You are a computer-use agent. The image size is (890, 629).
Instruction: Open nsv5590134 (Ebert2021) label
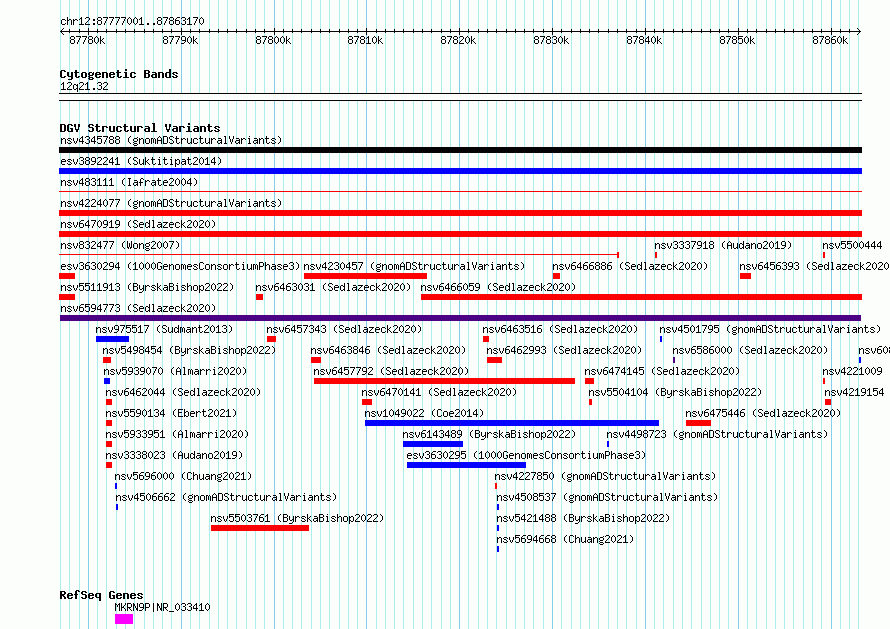(x=171, y=413)
